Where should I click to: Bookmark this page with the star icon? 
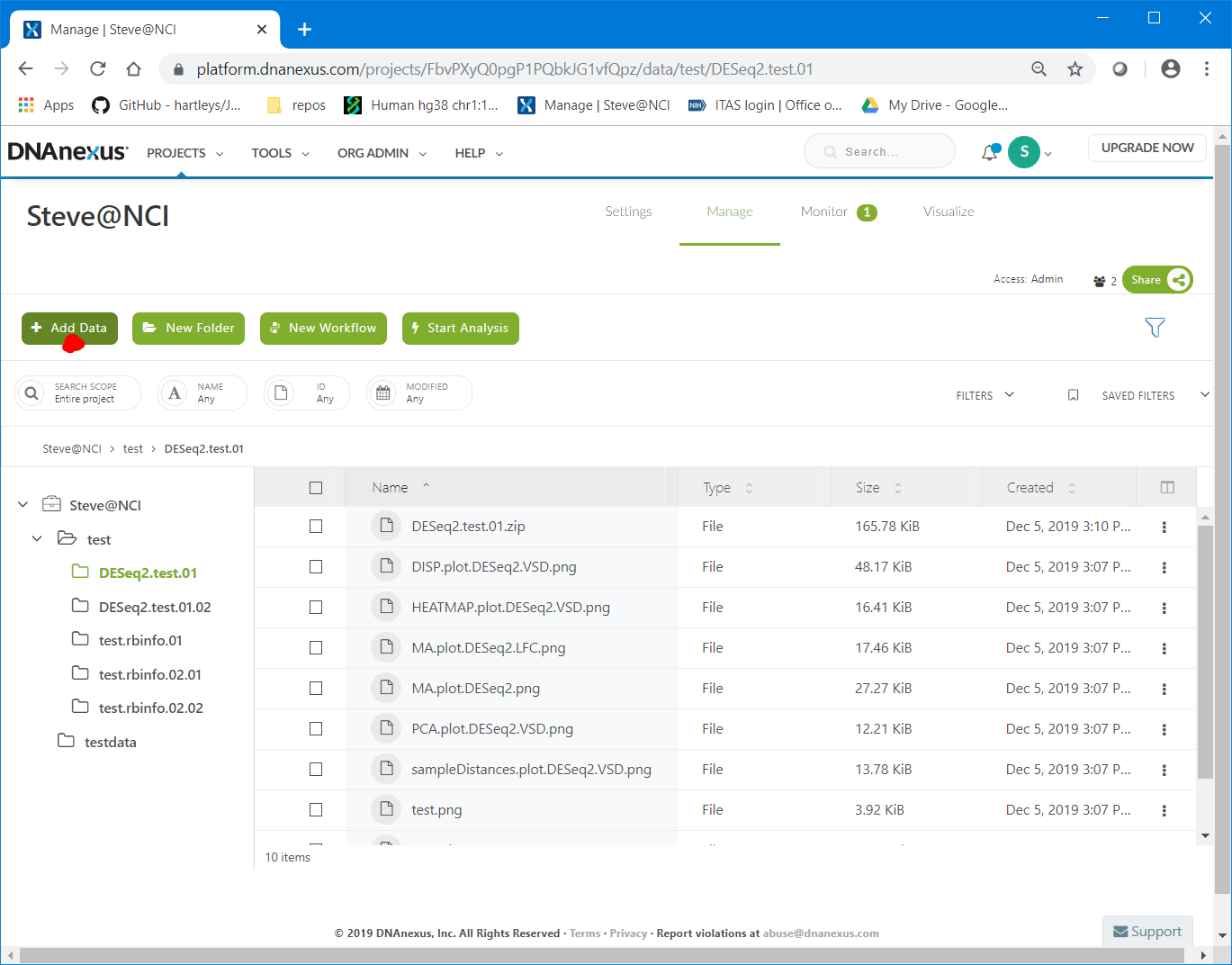(1075, 69)
